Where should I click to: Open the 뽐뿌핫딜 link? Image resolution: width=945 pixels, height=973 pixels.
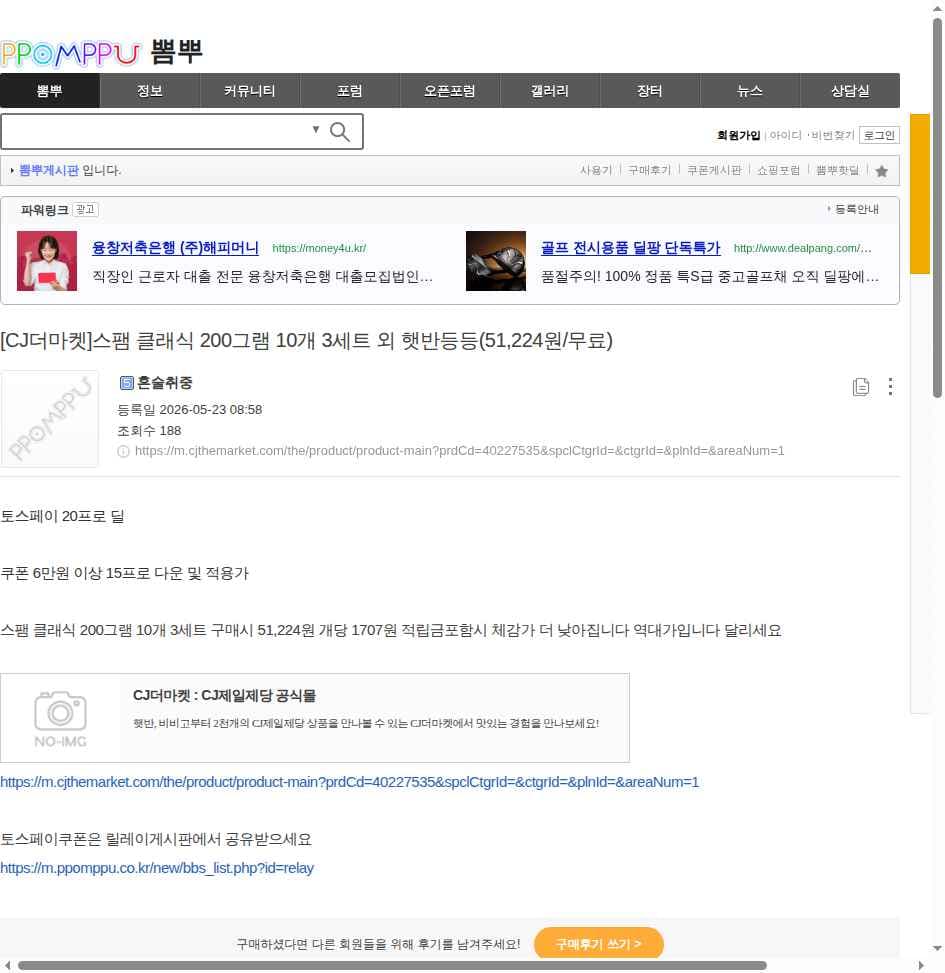pyautogui.click(x=837, y=170)
